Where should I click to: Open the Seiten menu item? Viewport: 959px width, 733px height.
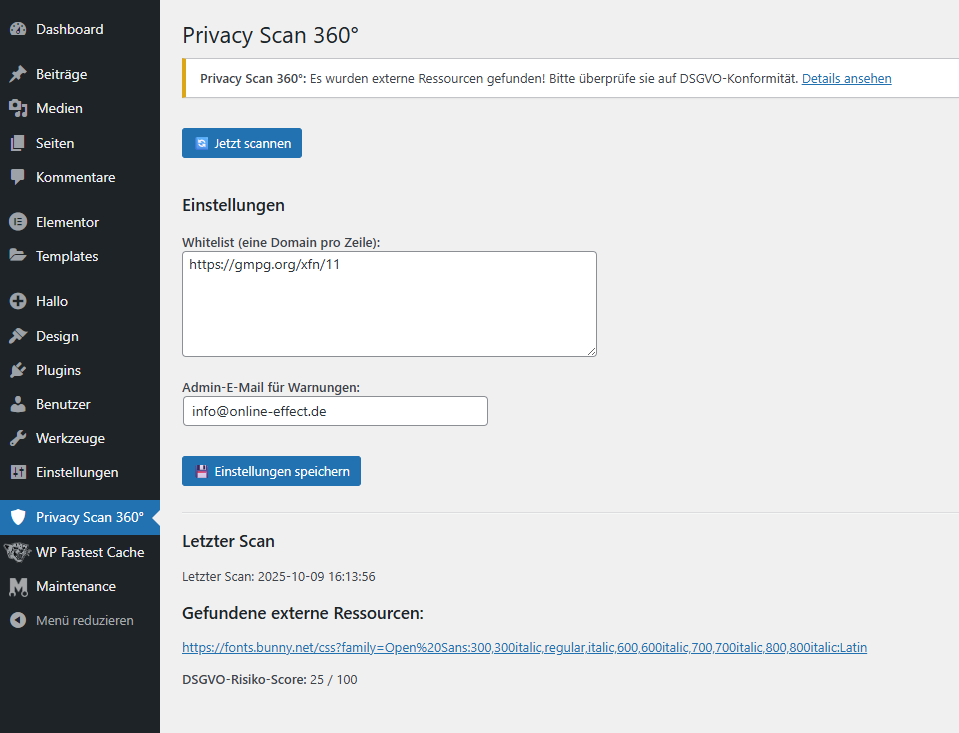point(55,143)
